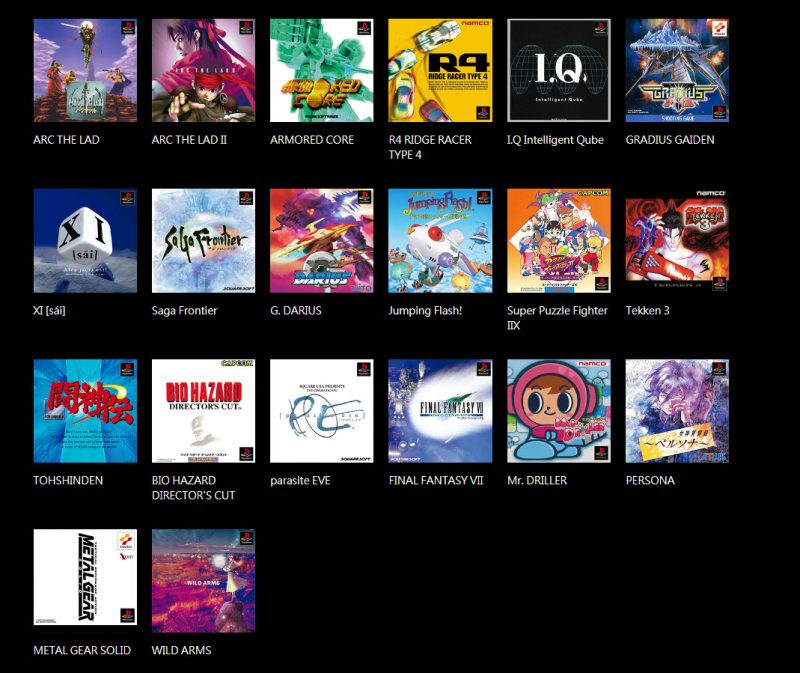Click the WILD ARMS title label
The image size is (800, 673).
point(182,650)
